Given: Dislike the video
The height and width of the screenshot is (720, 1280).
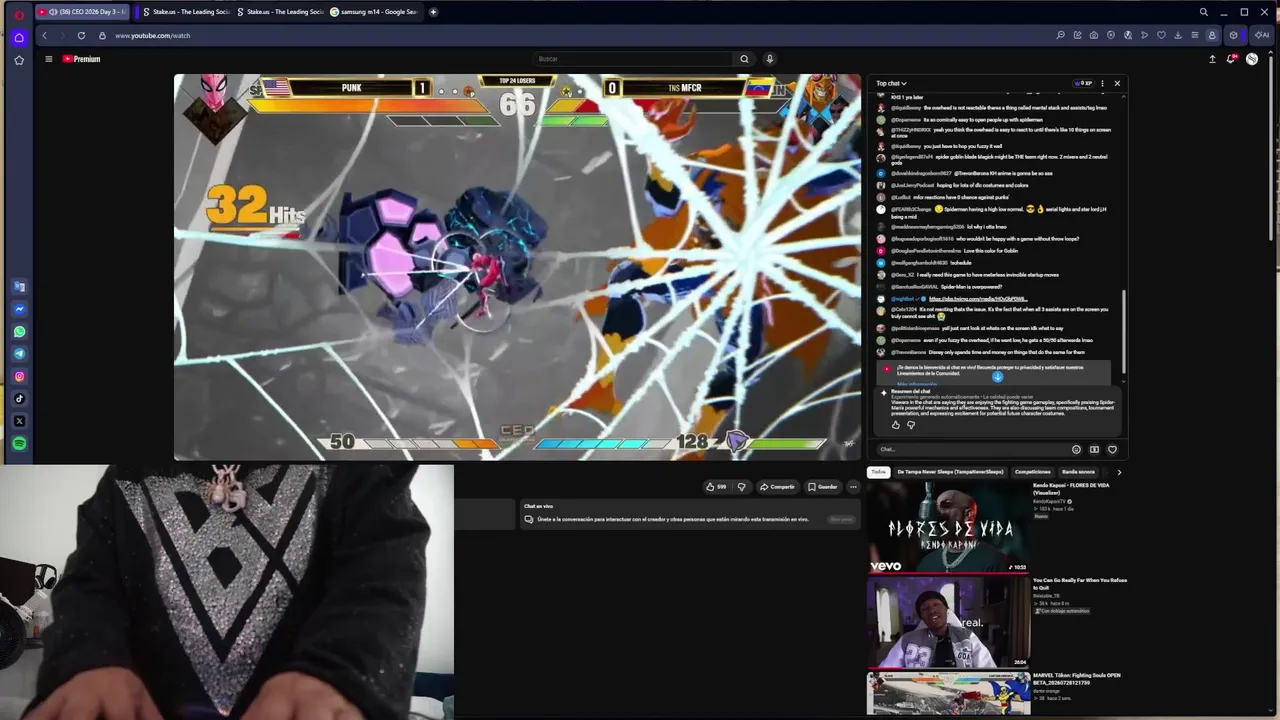Looking at the screenshot, I should tap(741, 487).
